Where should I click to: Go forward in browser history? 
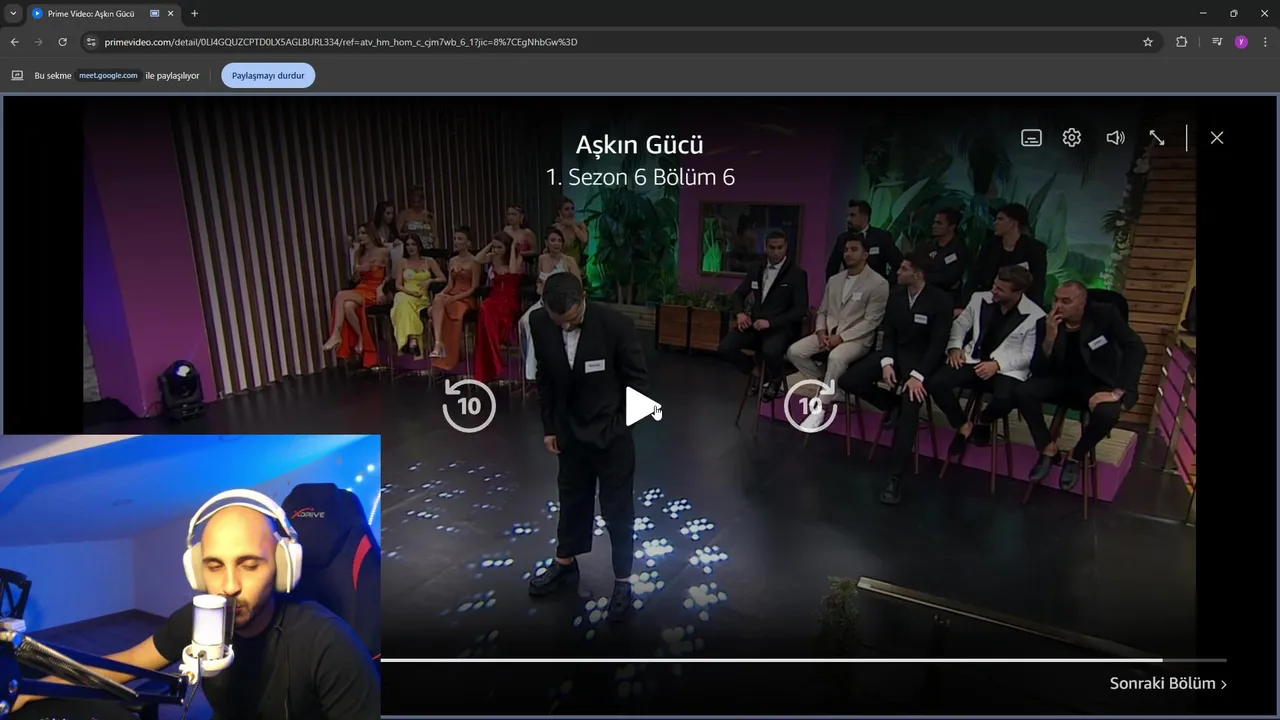click(x=38, y=42)
